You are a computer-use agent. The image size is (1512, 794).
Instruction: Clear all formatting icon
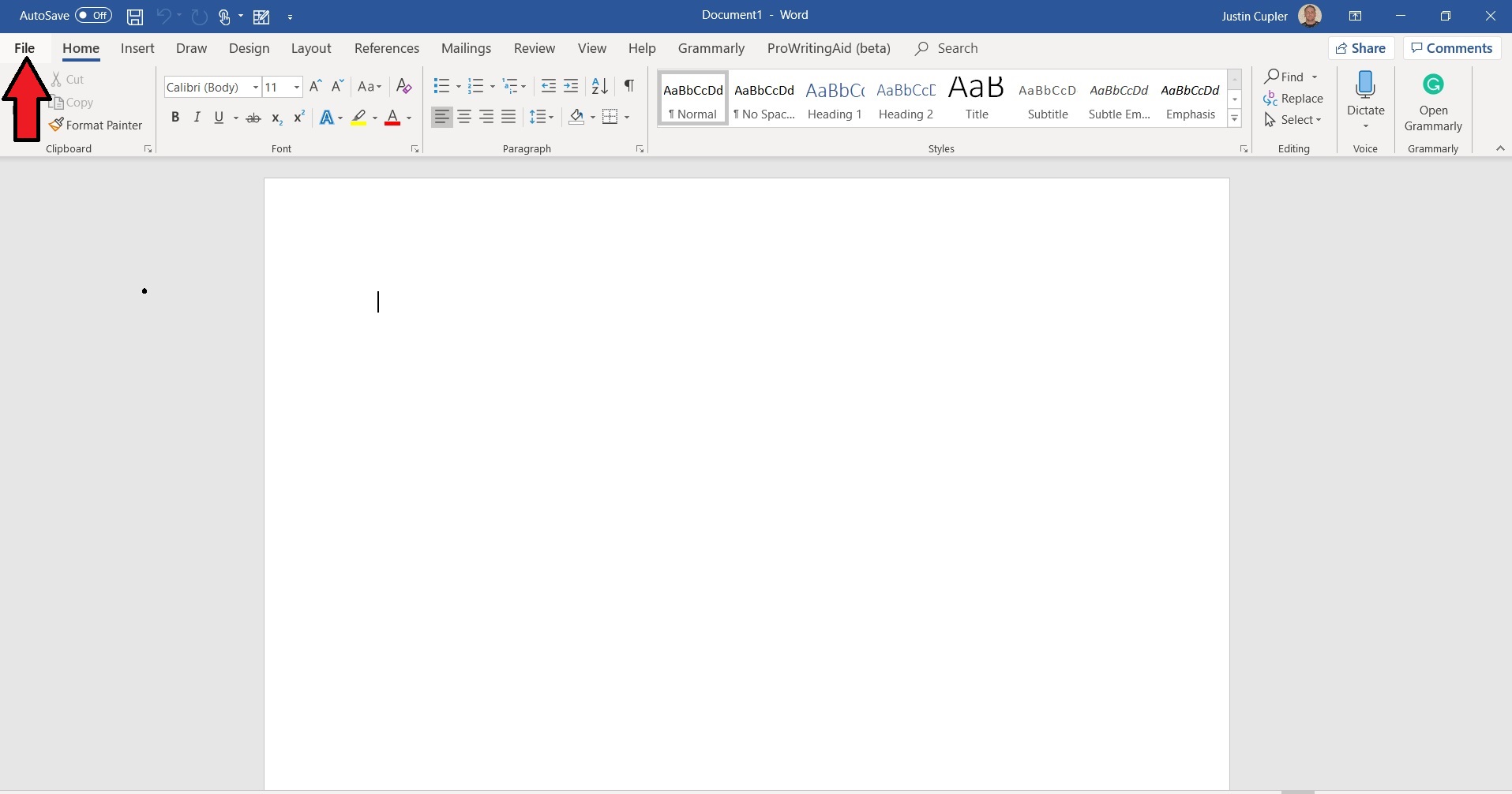pyautogui.click(x=403, y=87)
